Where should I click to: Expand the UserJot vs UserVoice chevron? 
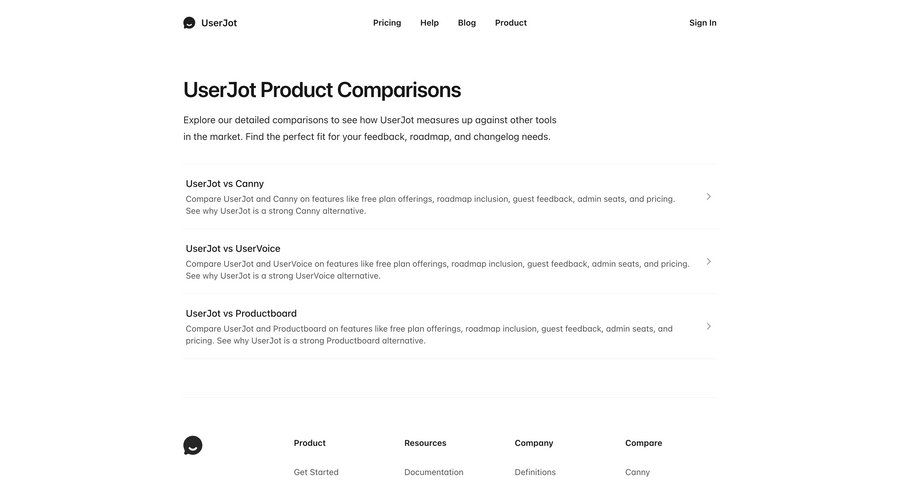click(x=708, y=262)
